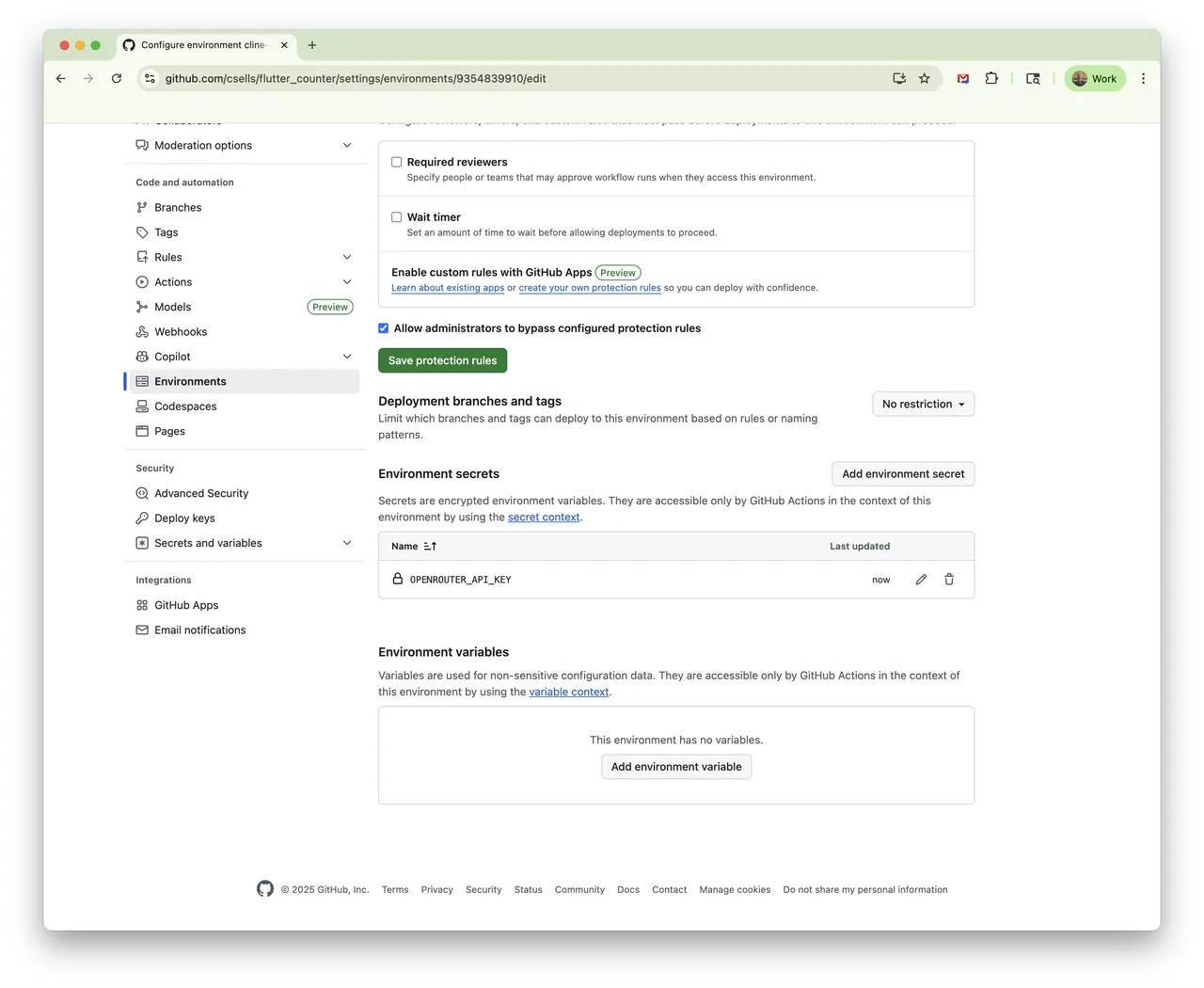
Task: Click the Work profile button
Action: (1095, 79)
